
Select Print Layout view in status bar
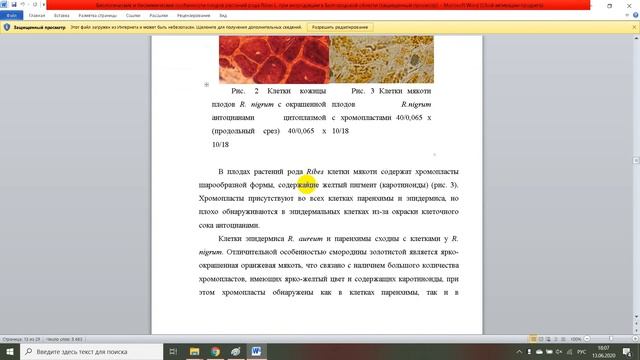(533, 339)
